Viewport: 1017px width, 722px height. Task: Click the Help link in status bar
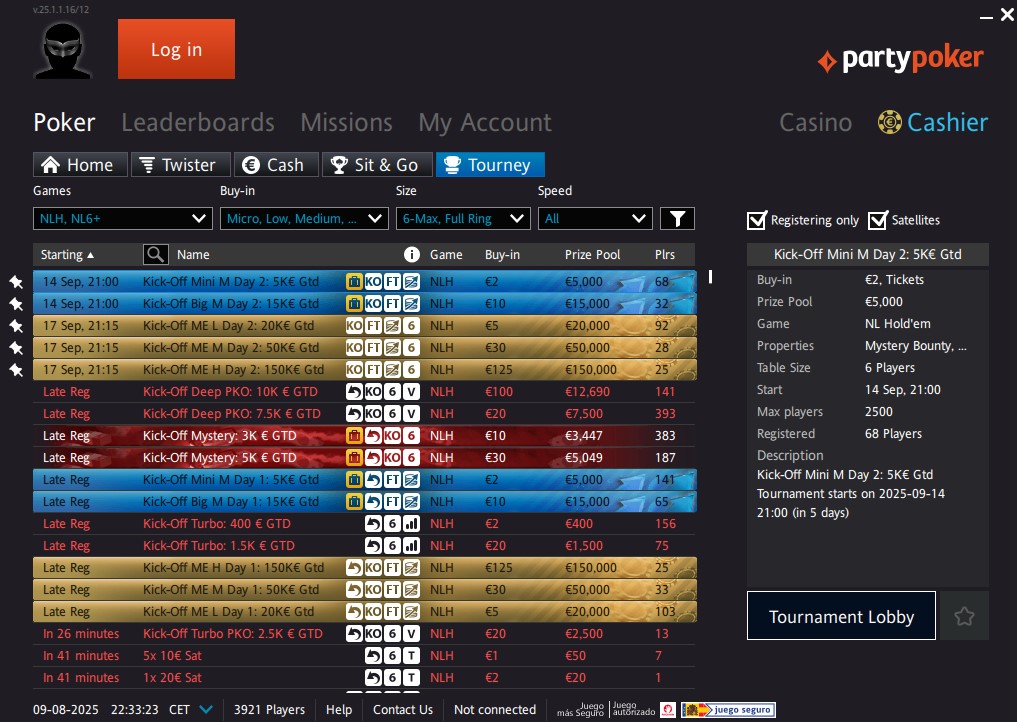click(339, 710)
